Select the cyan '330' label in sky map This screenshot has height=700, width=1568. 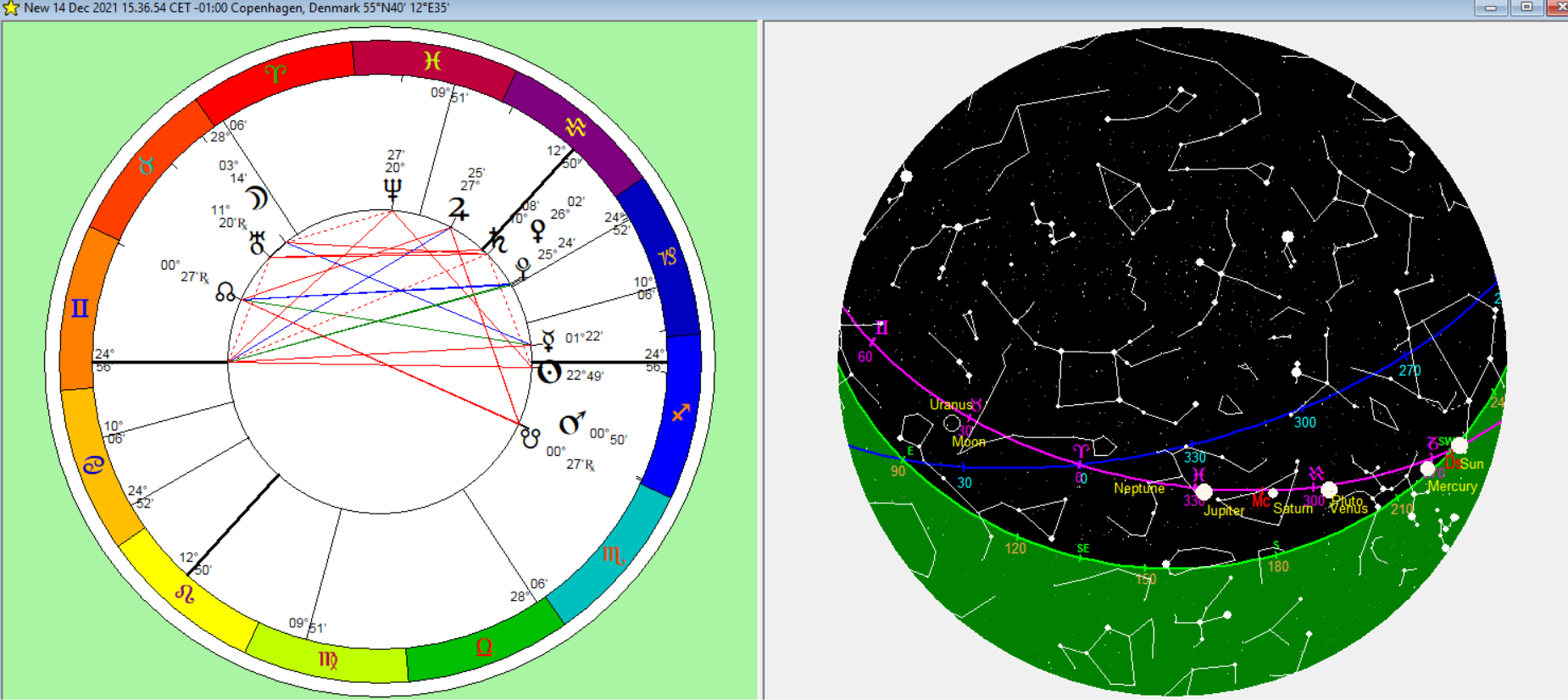click(x=1195, y=458)
